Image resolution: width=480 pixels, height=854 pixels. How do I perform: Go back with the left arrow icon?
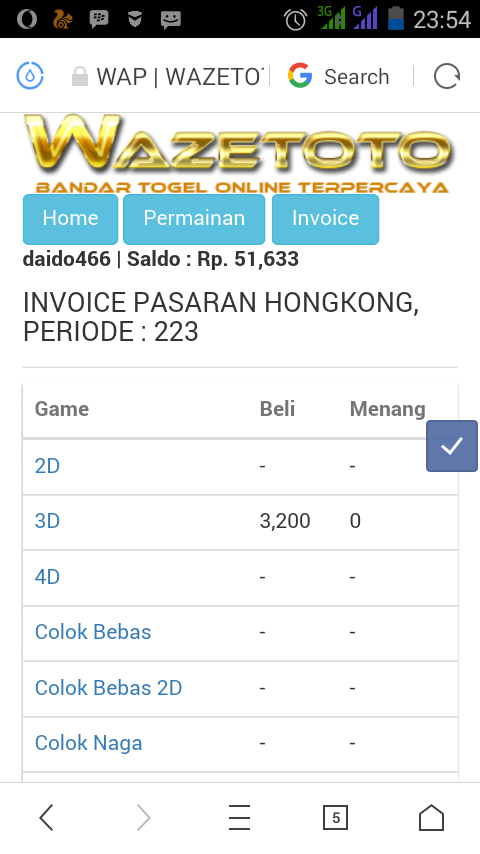coord(47,818)
